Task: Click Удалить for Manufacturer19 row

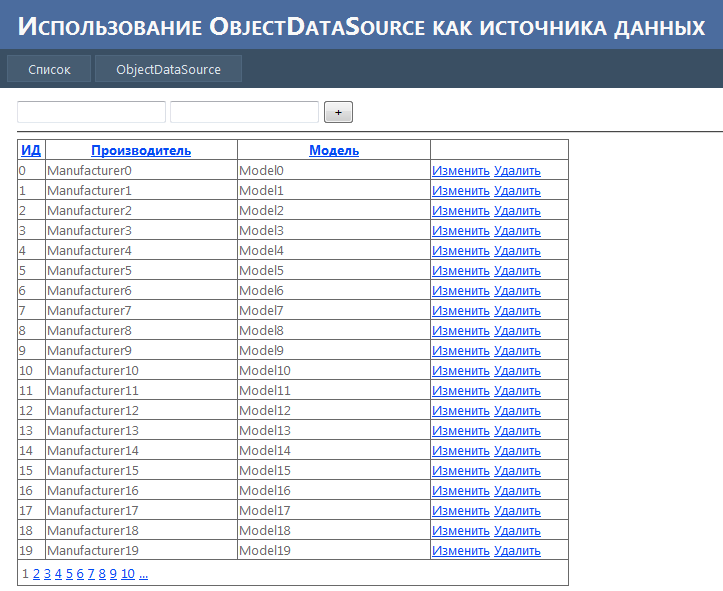Action: click(x=517, y=550)
